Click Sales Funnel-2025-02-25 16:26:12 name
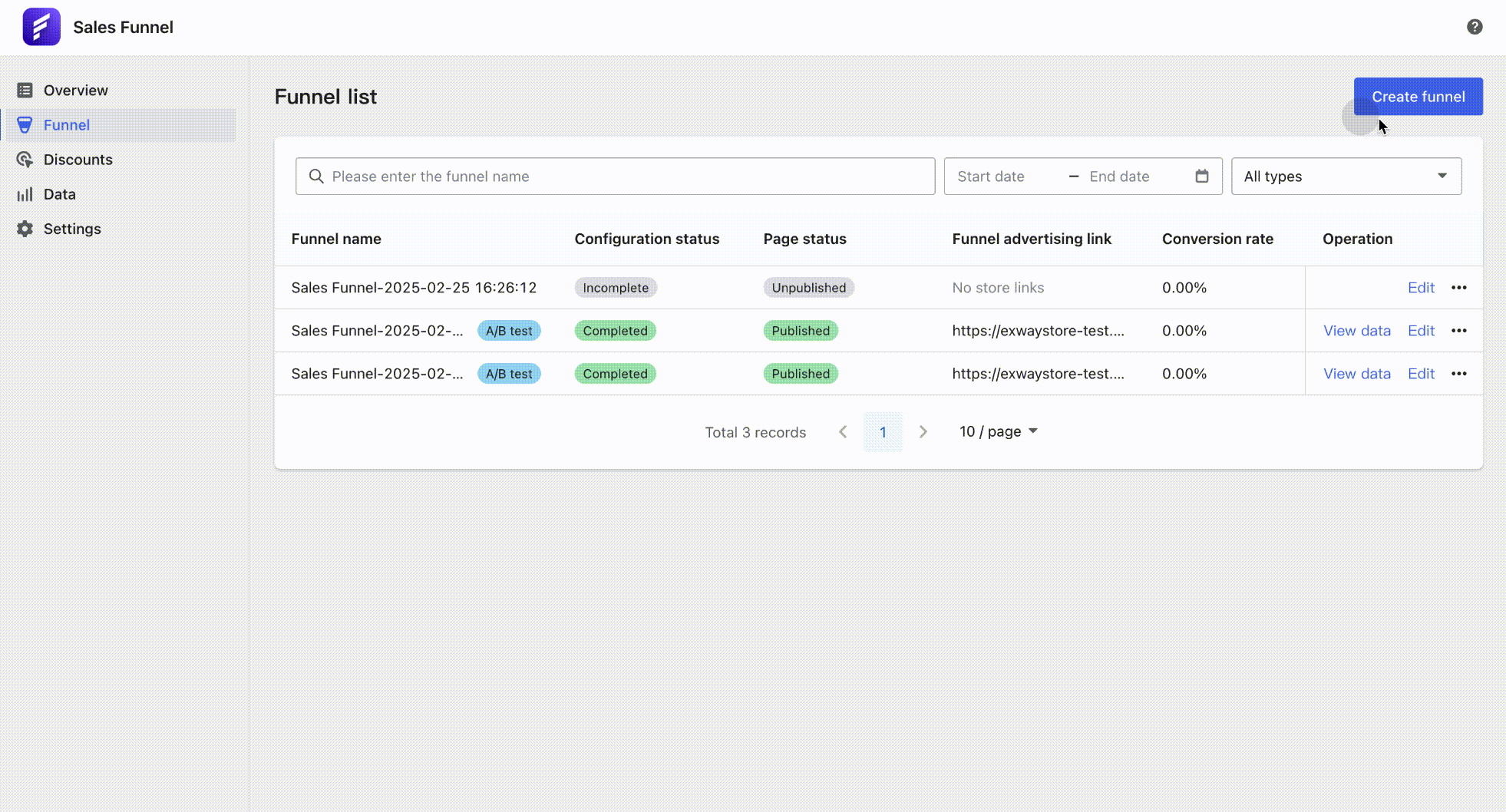Screen dimensions: 1506x812 pyautogui.click(x=414, y=288)
